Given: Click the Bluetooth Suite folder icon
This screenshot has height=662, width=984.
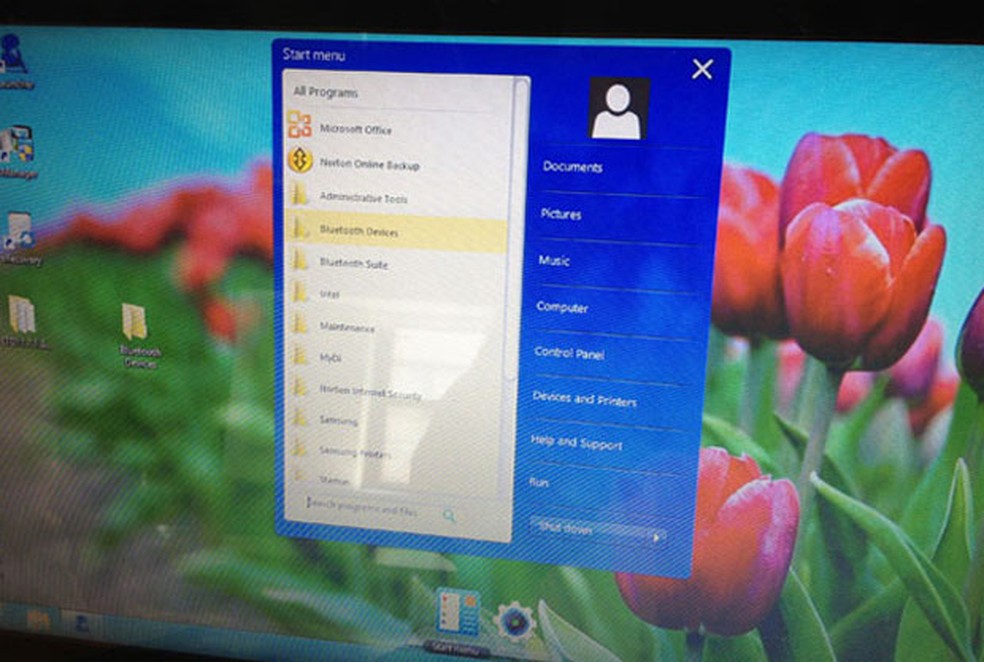Looking at the screenshot, I should coord(300,265).
